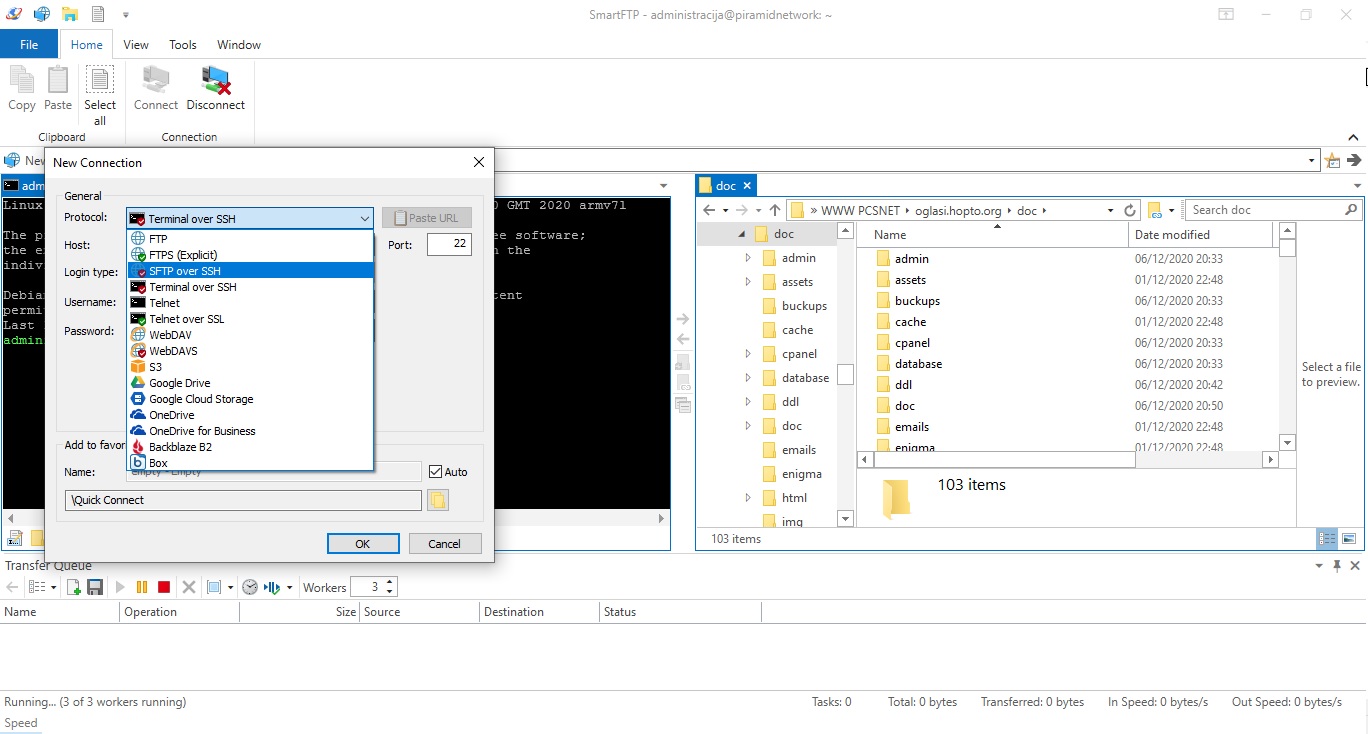Click oglasi.hopto.org in the breadcrumb path
Viewport: 1368px width, 734px height.
(958, 210)
